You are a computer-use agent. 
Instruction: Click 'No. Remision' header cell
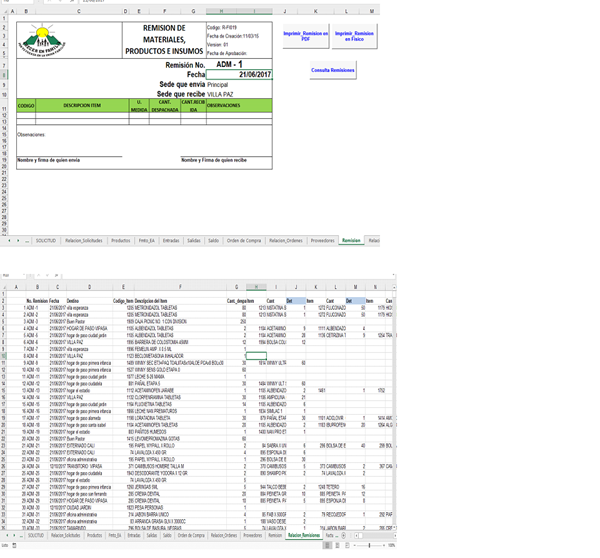37,301
